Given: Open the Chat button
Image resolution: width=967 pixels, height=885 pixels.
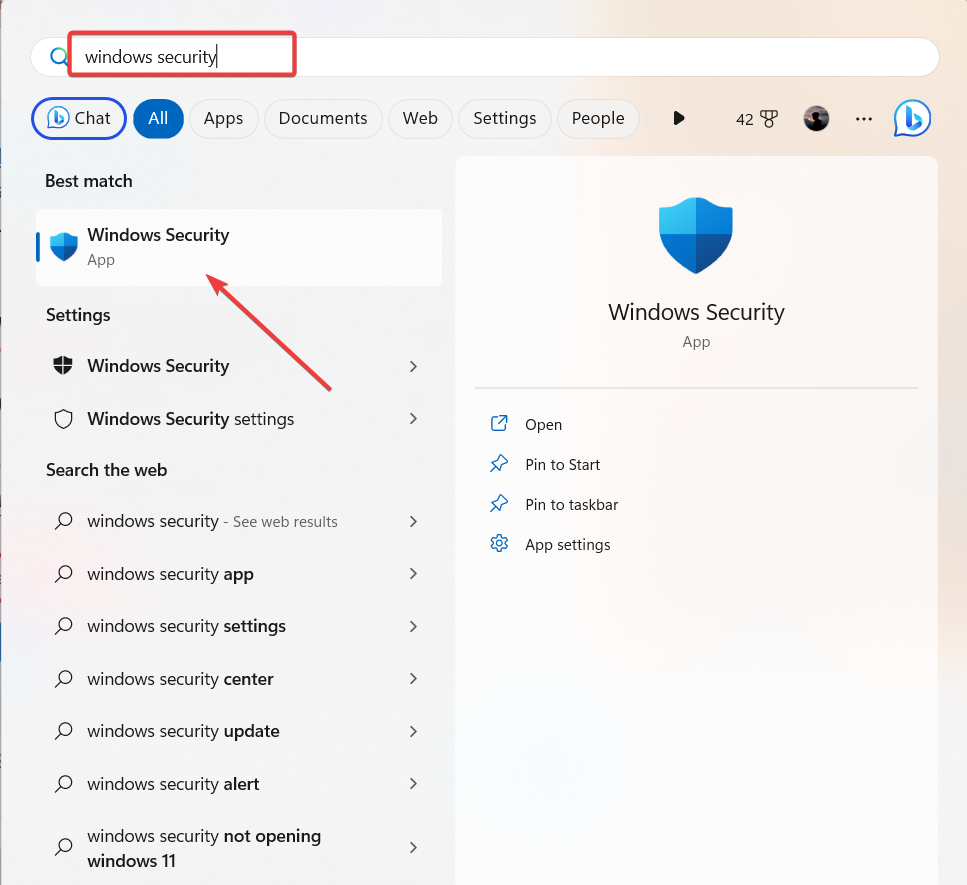Looking at the screenshot, I should click(x=78, y=118).
